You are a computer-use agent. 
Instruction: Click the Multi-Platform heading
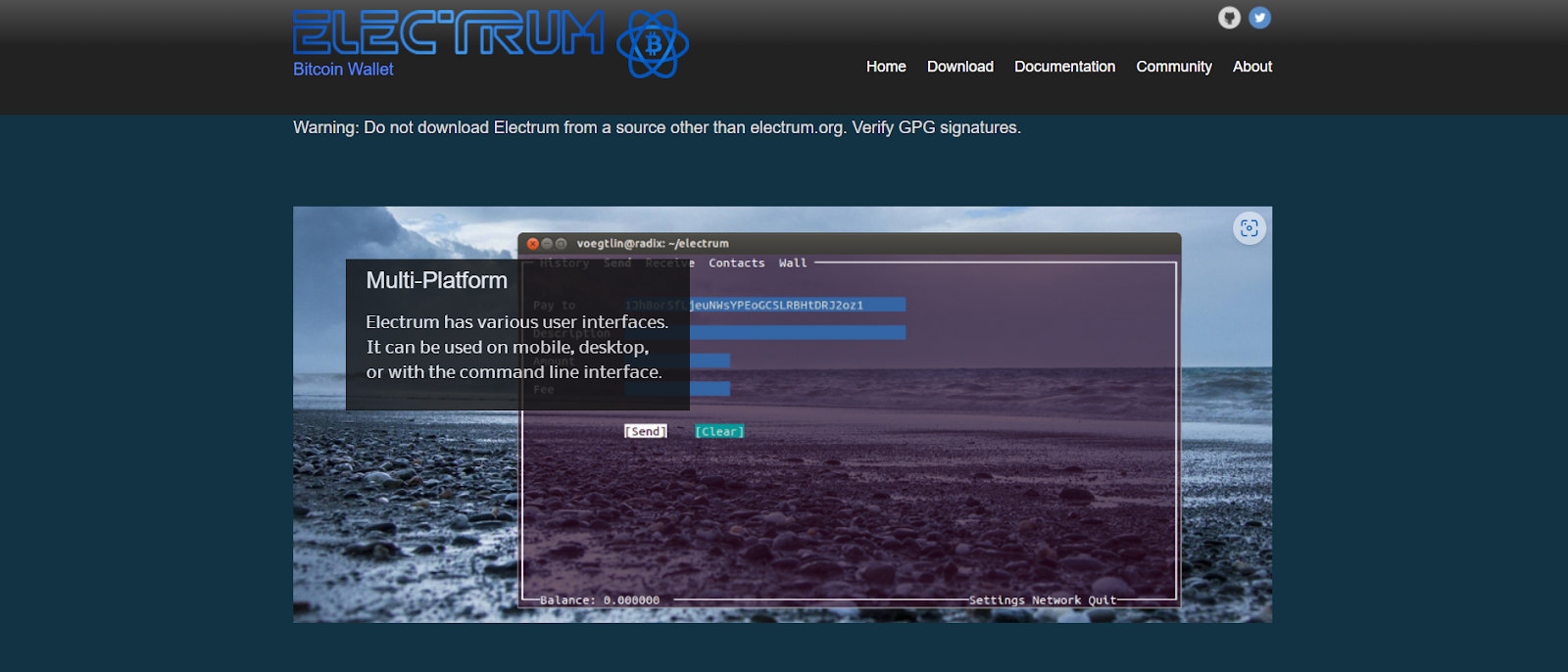click(x=436, y=280)
